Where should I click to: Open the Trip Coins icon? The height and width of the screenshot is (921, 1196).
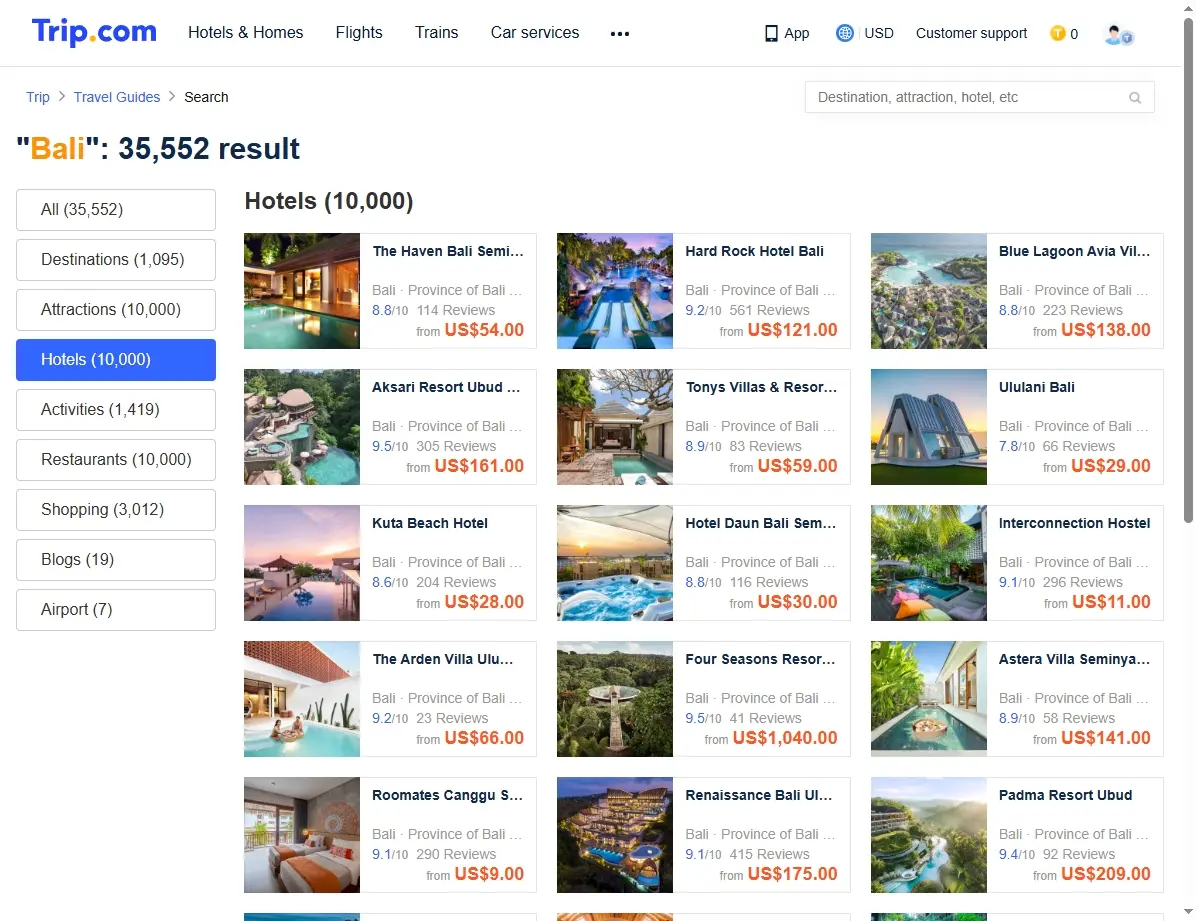coord(1057,33)
